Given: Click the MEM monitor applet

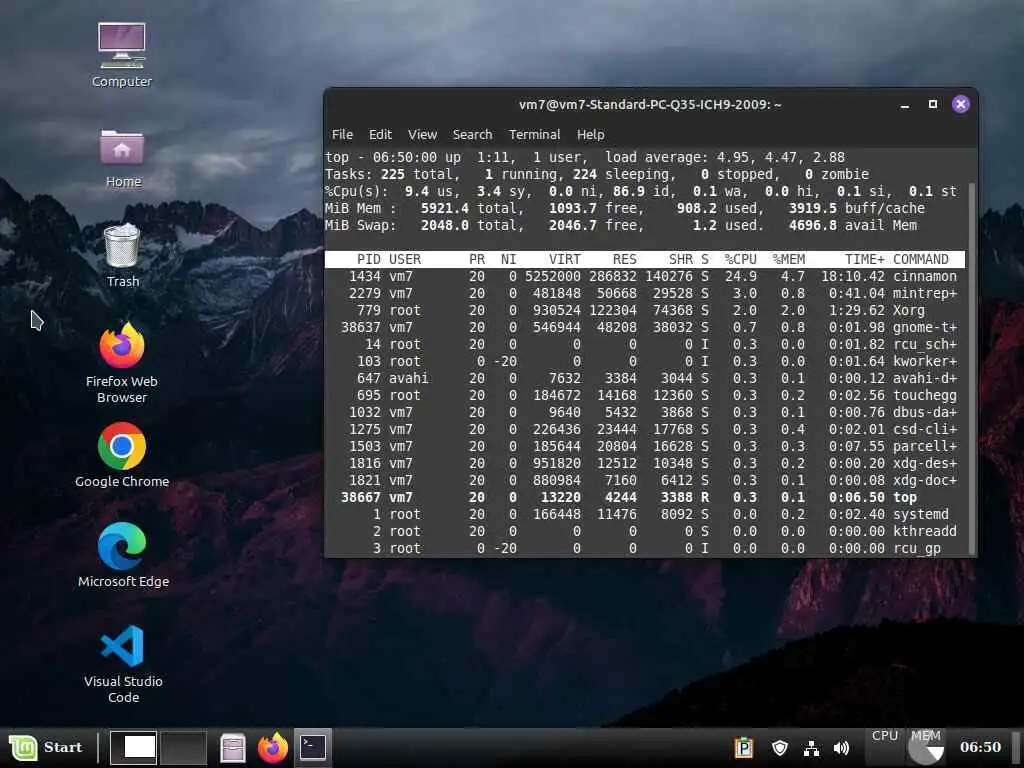Looking at the screenshot, I should (x=926, y=747).
